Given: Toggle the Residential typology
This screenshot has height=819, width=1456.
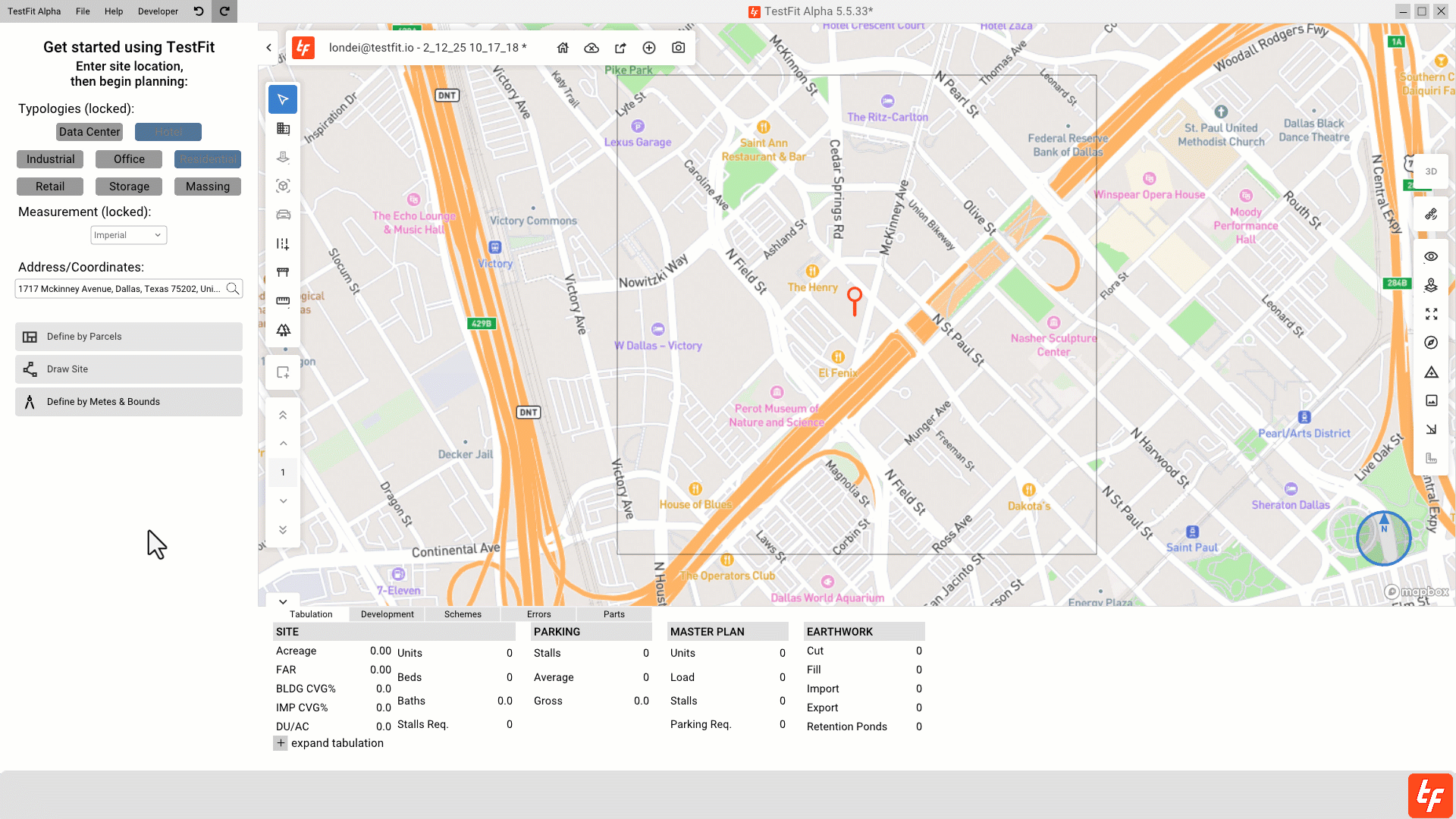Looking at the screenshot, I should click(x=208, y=159).
